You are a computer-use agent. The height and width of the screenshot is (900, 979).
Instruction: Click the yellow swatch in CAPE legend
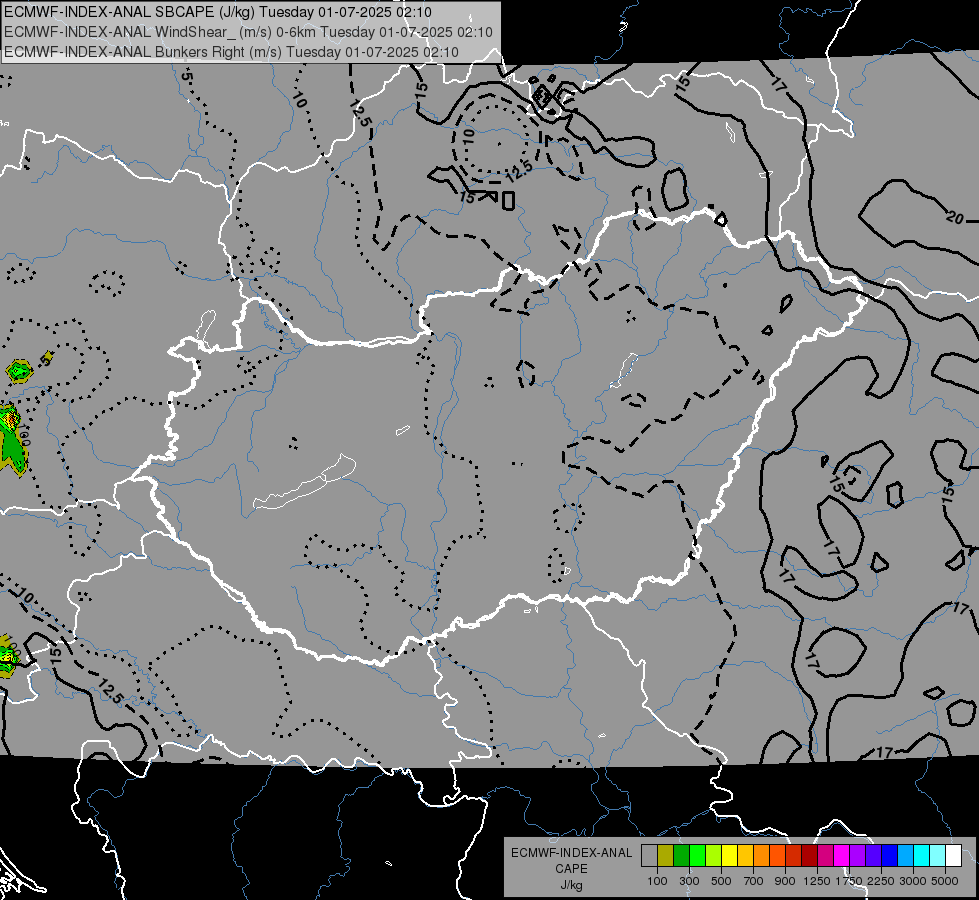(729, 856)
